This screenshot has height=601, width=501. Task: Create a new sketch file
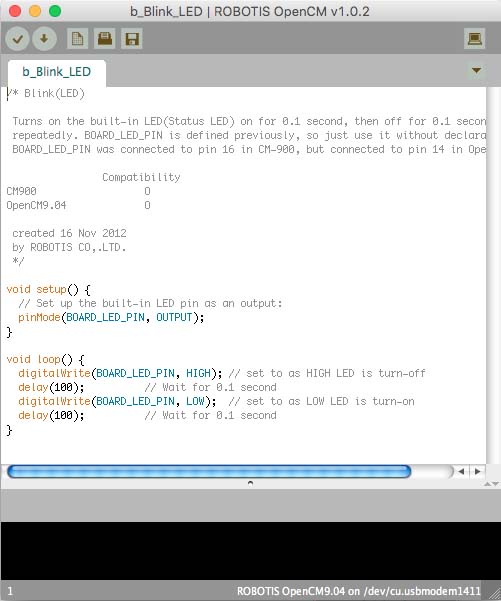pyautogui.click(x=77, y=39)
